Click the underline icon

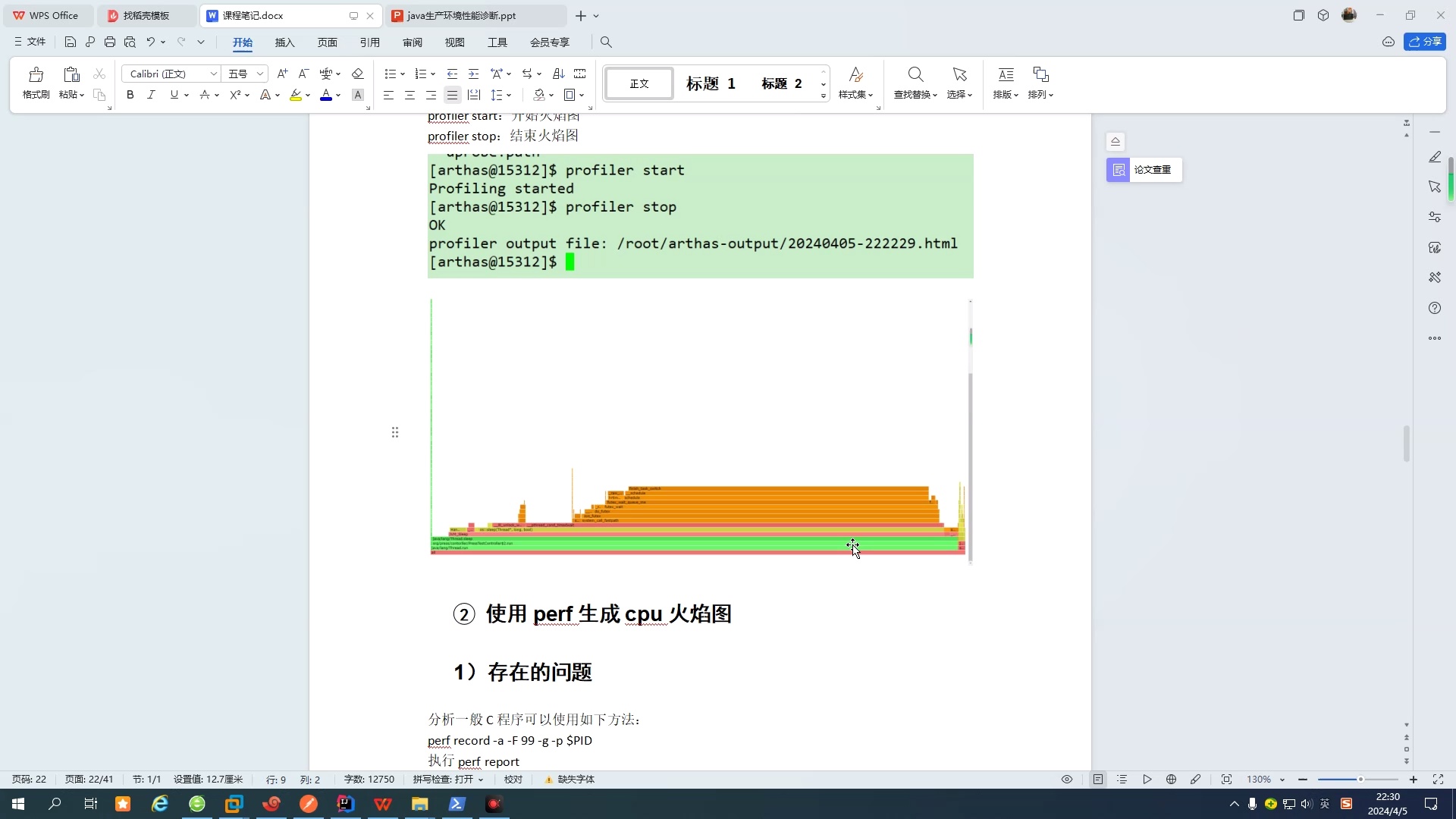[x=174, y=95]
